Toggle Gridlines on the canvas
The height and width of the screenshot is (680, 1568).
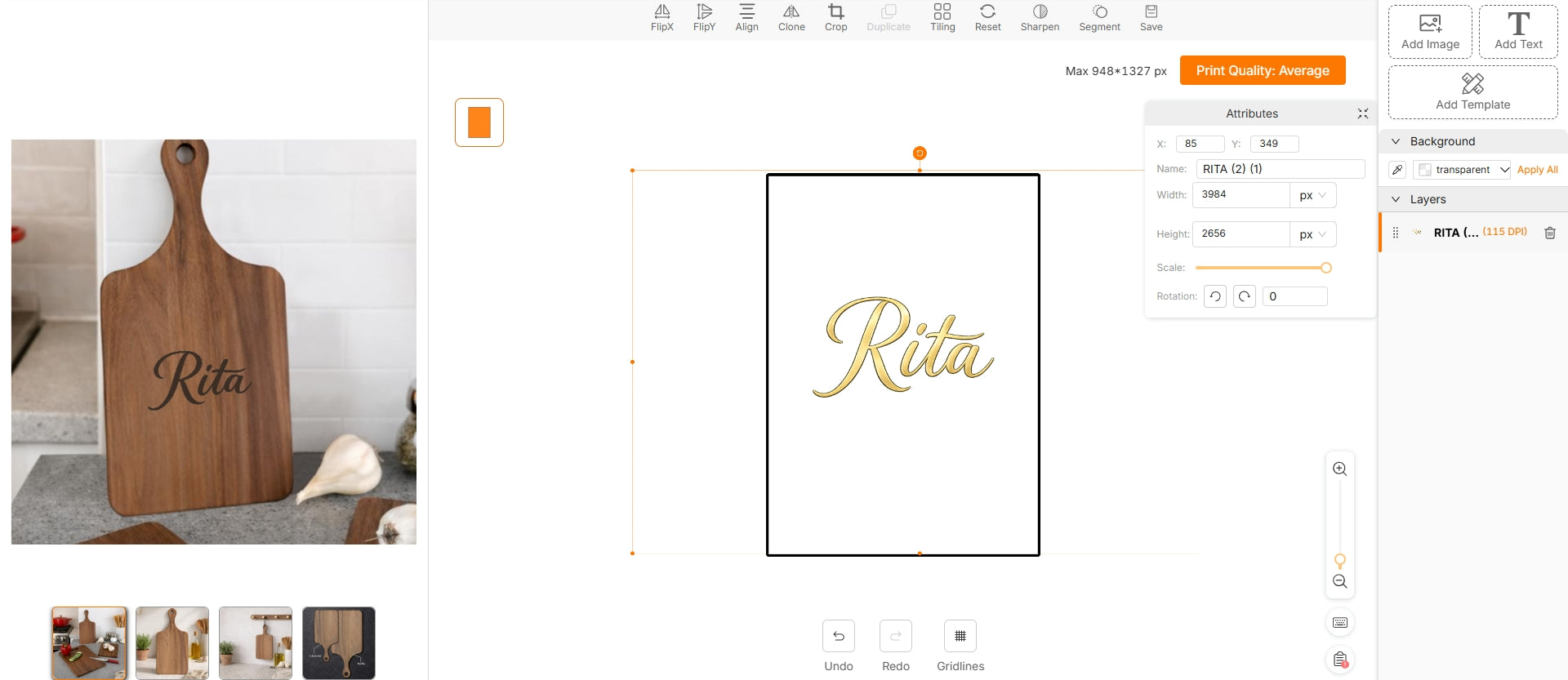960,636
